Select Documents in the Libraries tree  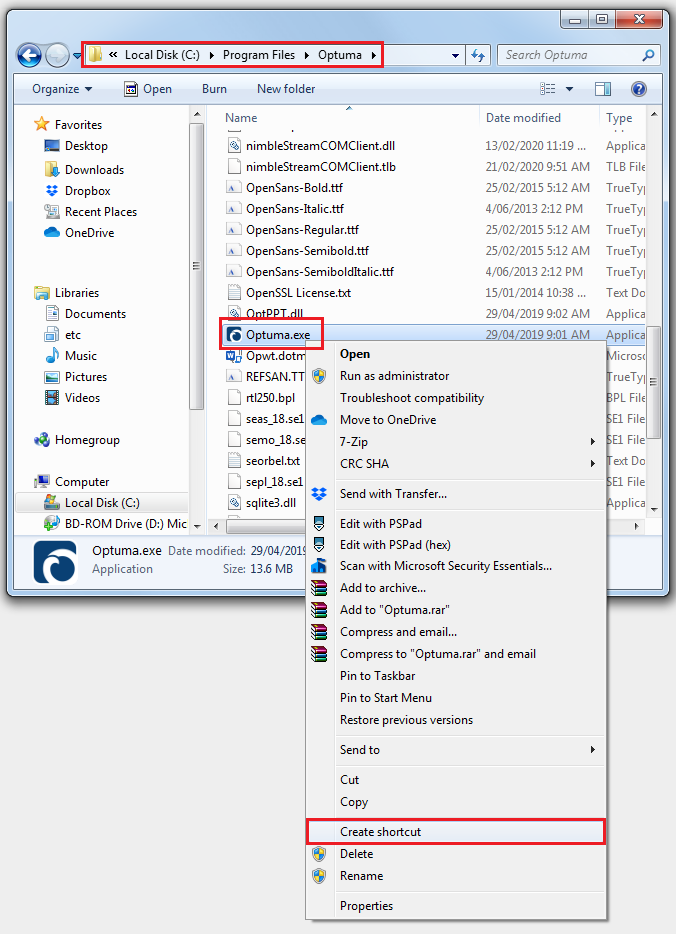coord(95,313)
